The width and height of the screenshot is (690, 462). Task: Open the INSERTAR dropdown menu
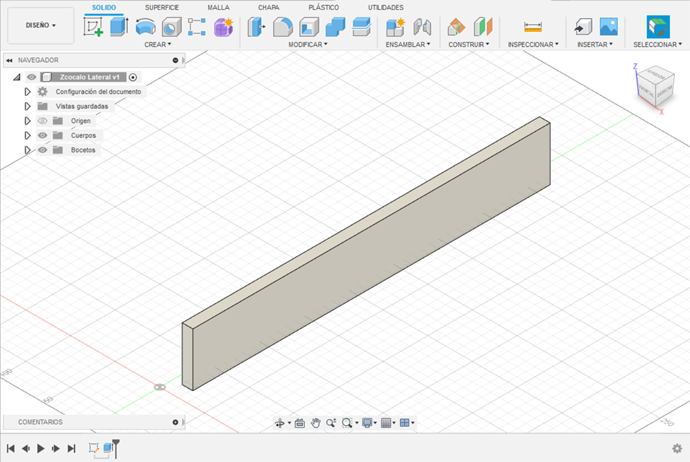(595, 44)
